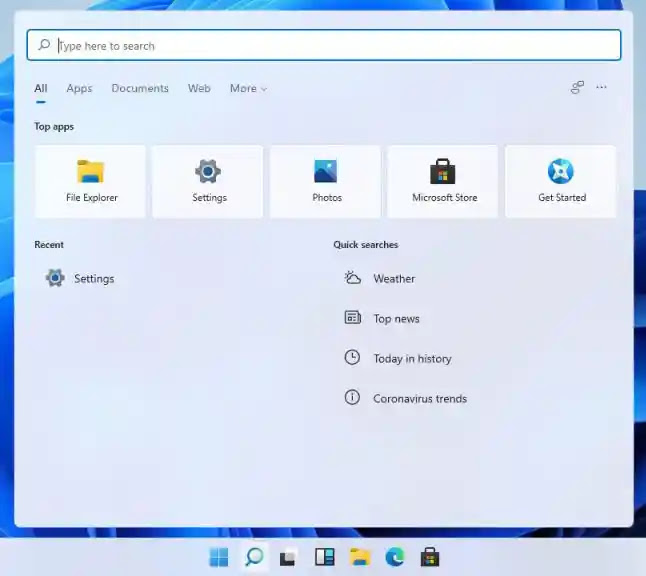
Task: Expand the More filter dropdown
Action: (x=248, y=88)
